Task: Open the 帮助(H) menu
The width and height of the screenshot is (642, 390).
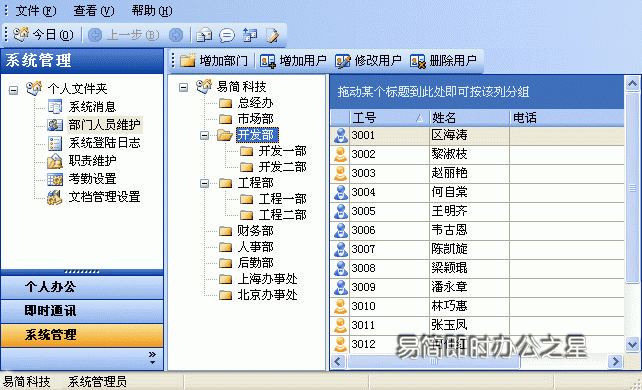Action: [x=152, y=11]
